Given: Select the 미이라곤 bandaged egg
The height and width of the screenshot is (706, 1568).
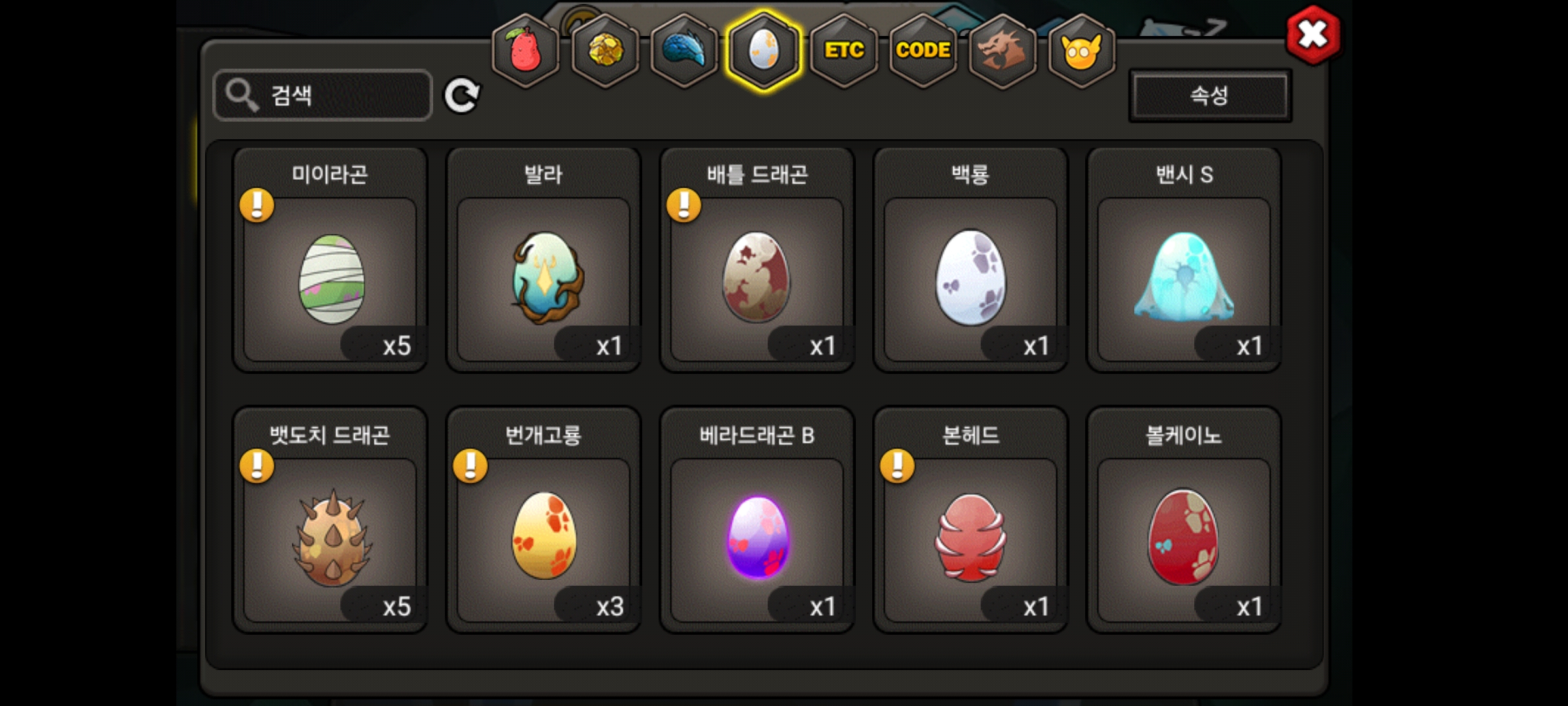Looking at the screenshot, I should [x=331, y=260].
